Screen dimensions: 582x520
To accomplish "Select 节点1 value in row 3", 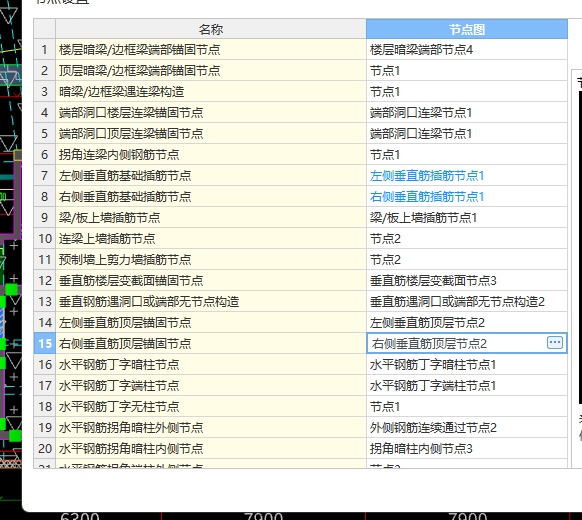I will pyautogui.click(x=467, y=92).
